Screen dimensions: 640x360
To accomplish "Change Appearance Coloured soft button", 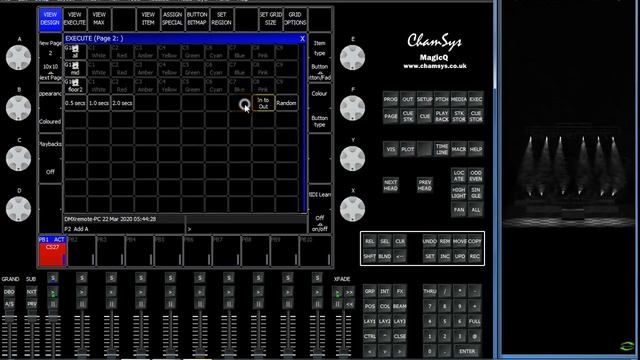I will click(51, 109).
